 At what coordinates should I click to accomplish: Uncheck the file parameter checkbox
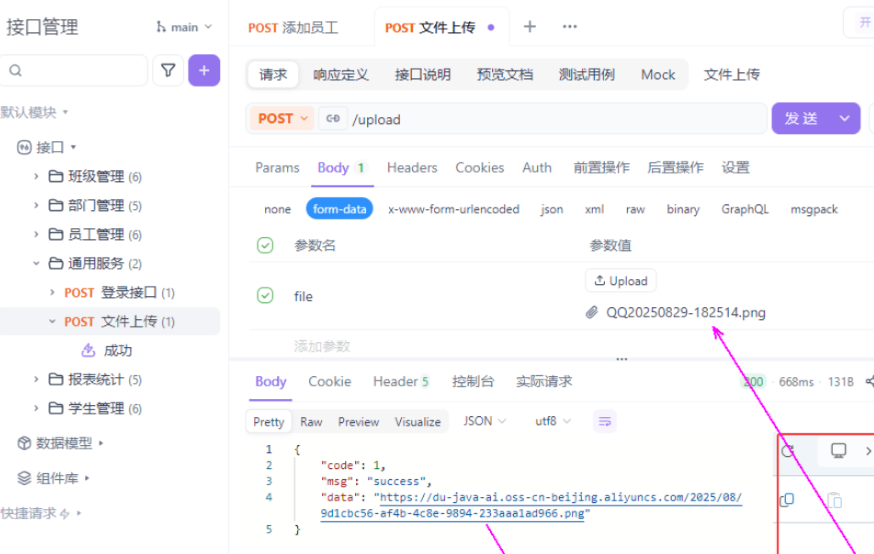[265, 295]
